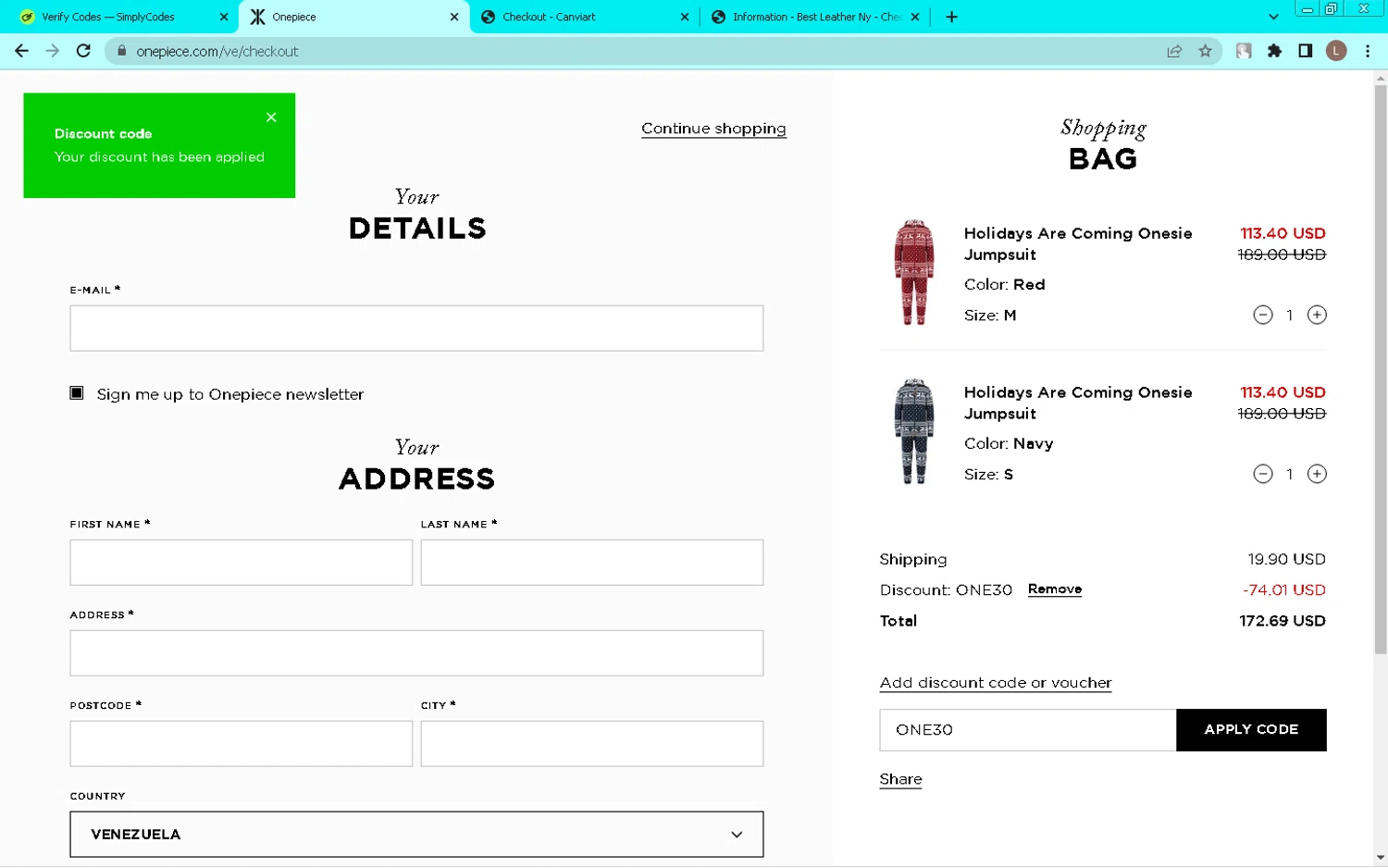The height and width of the screenshot is (868, 1388).
Task: Select the Shipping cost 19.90 USD
Action: (1286, 559)
